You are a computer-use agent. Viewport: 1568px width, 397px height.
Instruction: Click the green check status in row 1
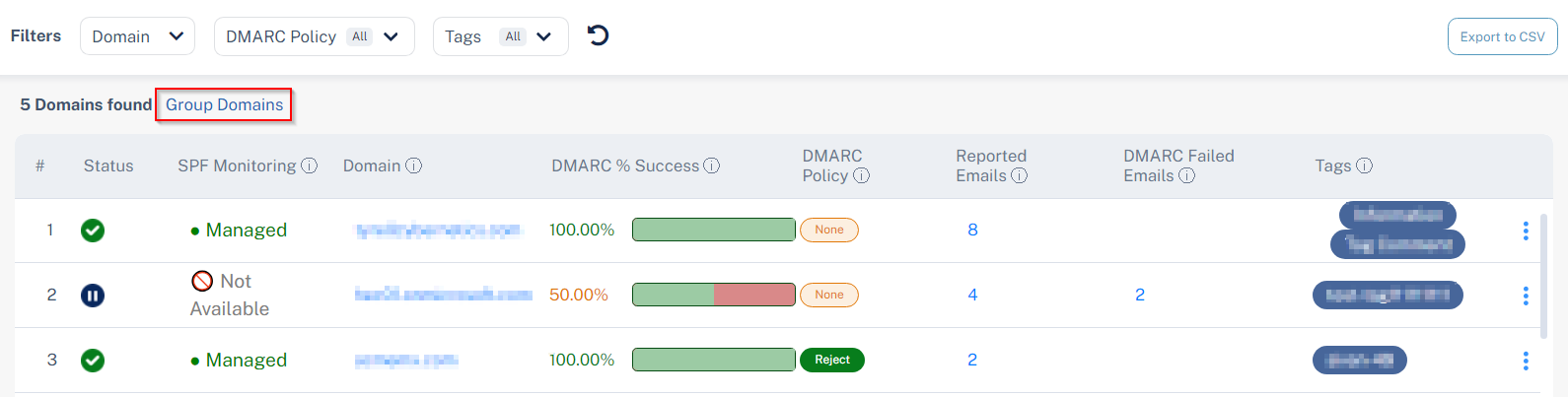coord(93,231)
